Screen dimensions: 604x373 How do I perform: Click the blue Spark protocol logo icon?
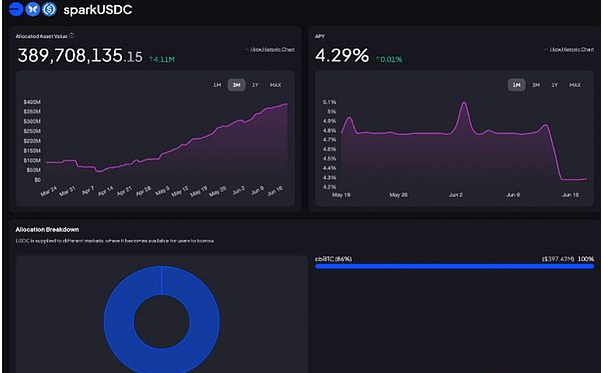[x=16, y=9]
